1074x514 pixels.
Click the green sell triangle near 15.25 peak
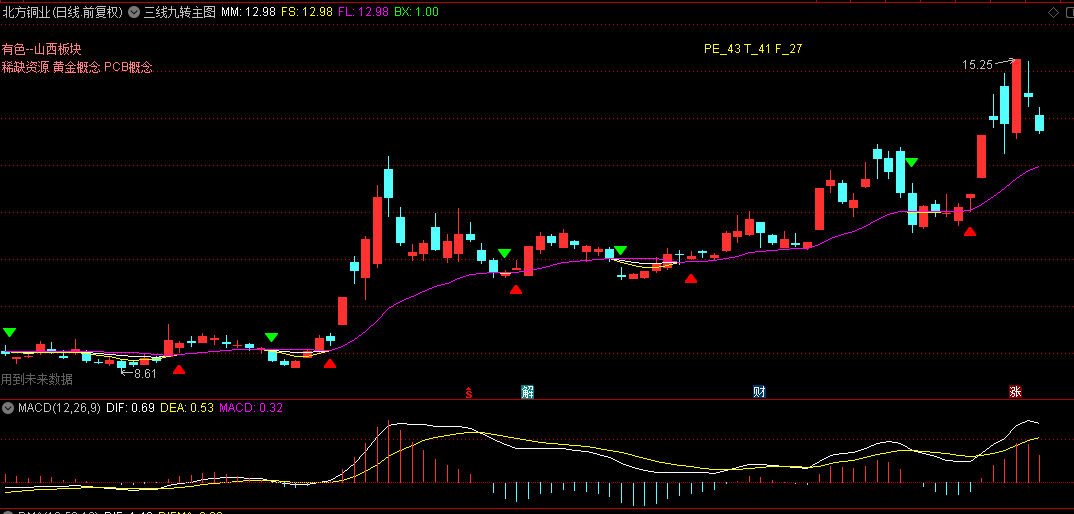911,162
